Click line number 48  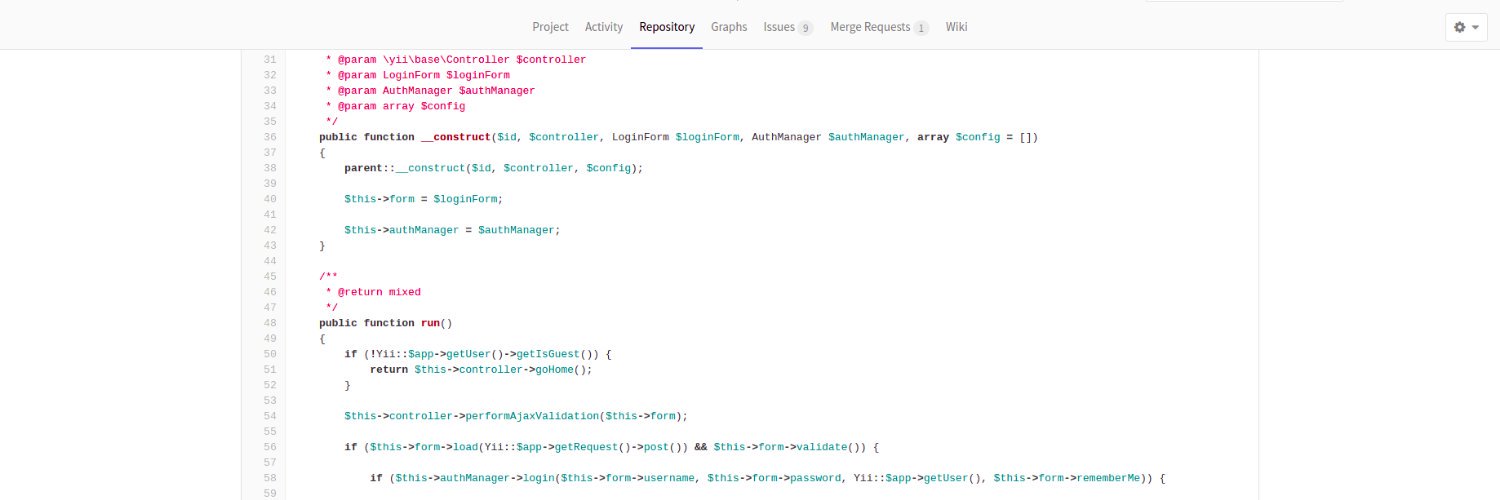point(270,323)
